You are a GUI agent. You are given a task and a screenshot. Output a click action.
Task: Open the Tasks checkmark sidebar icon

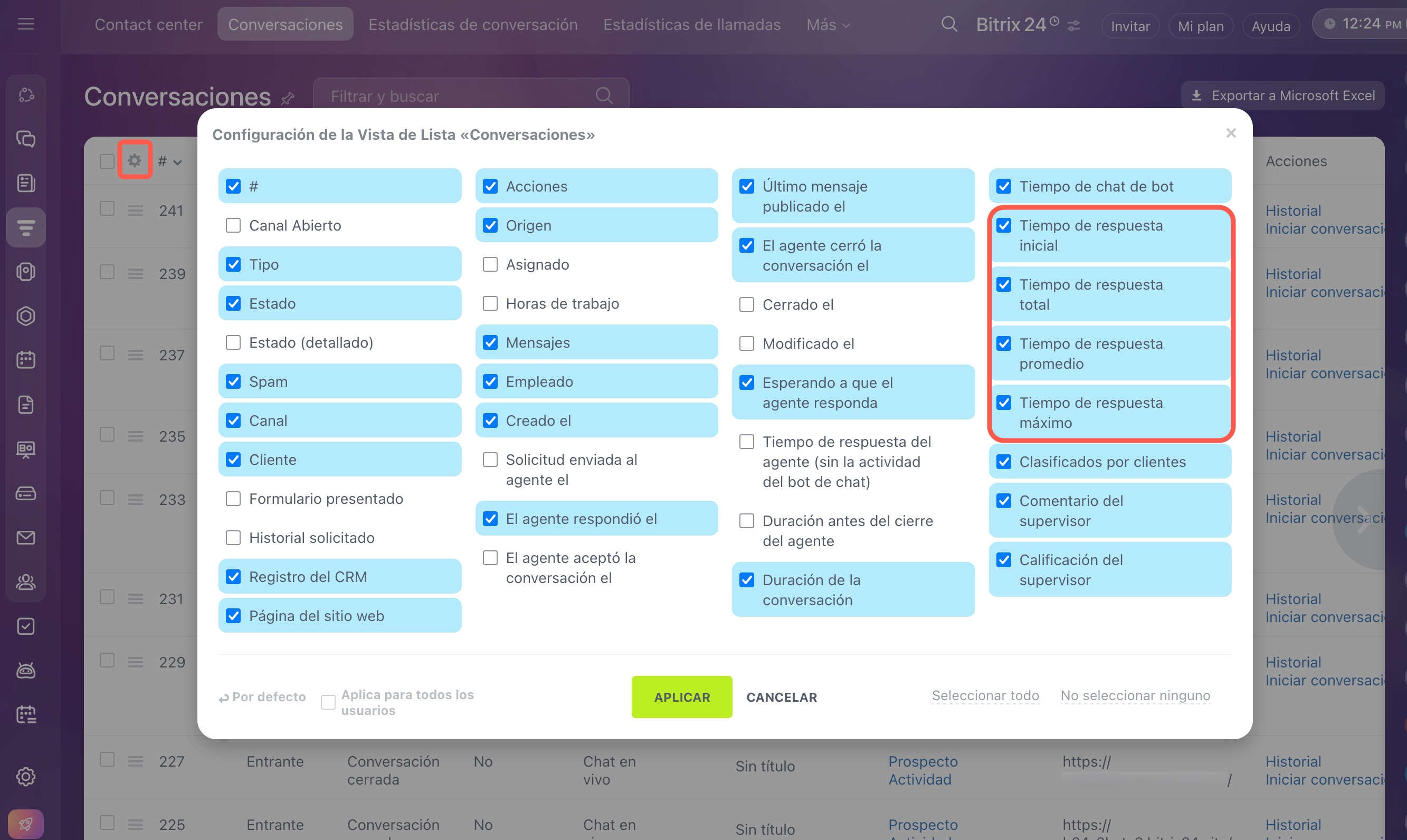pos(25,626)
